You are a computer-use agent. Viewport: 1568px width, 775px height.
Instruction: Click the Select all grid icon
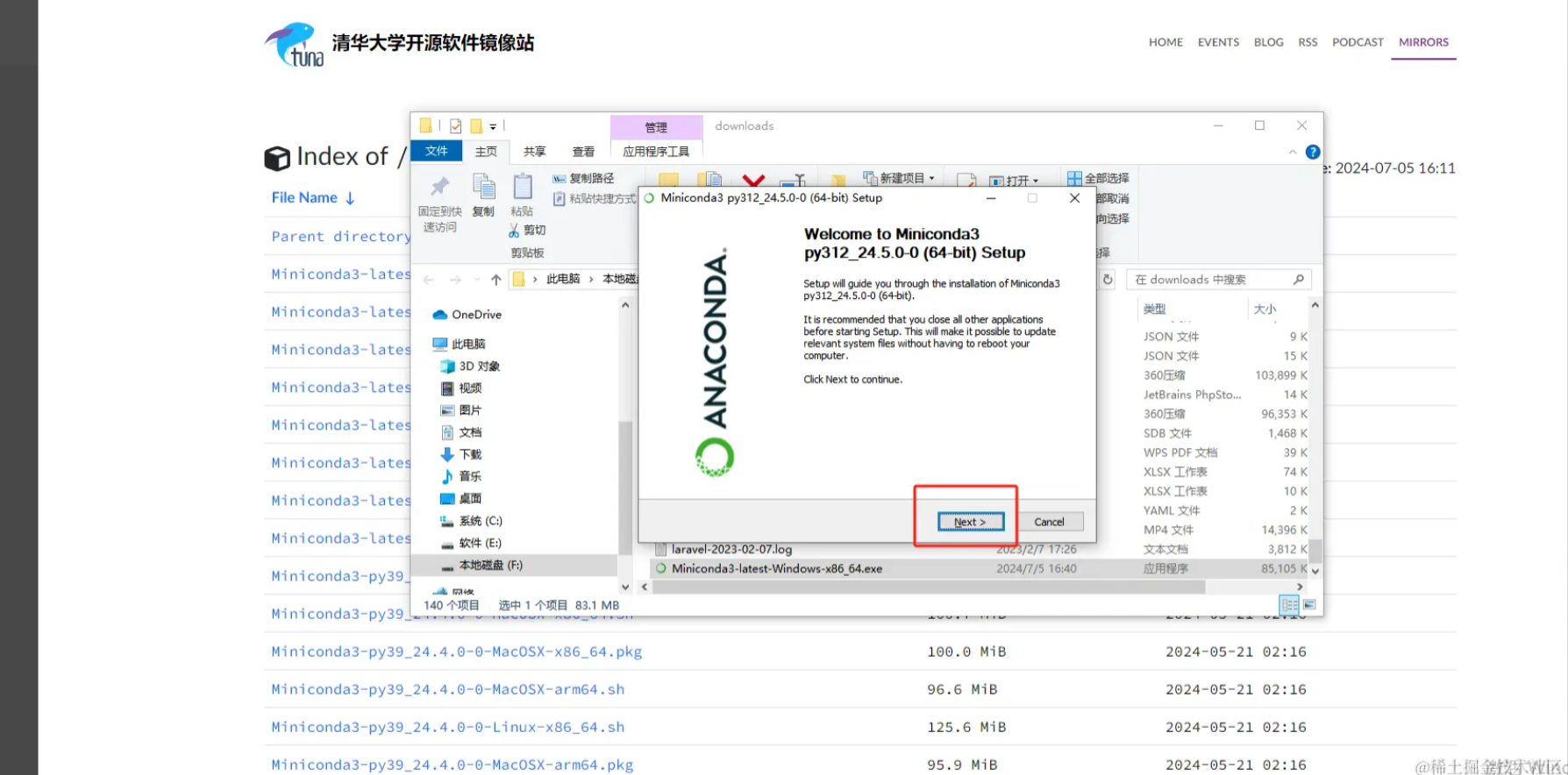click(x=1074, y=178)
